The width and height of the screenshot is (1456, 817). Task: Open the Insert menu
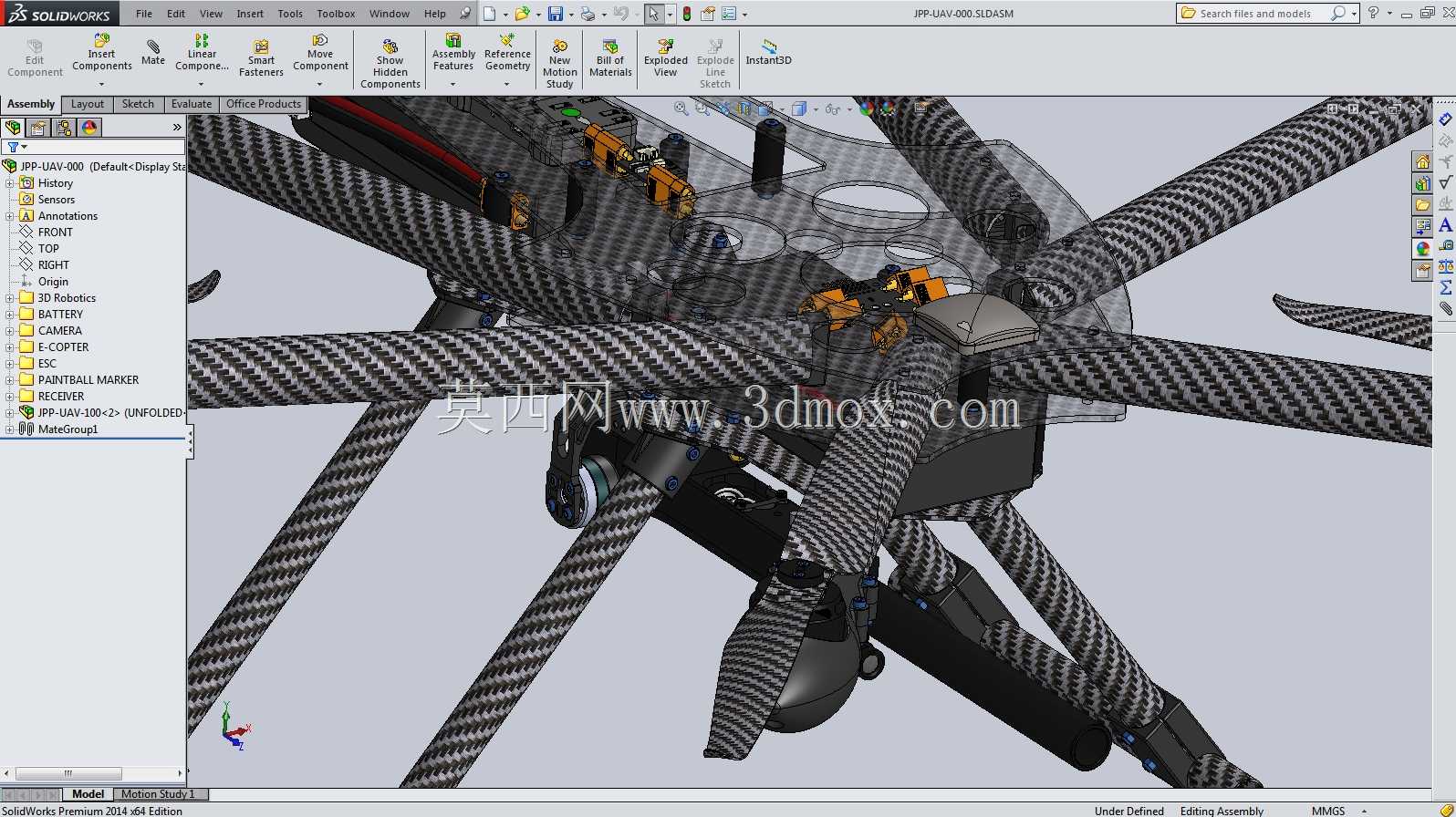pyautogui.click(x=250, y=14)
